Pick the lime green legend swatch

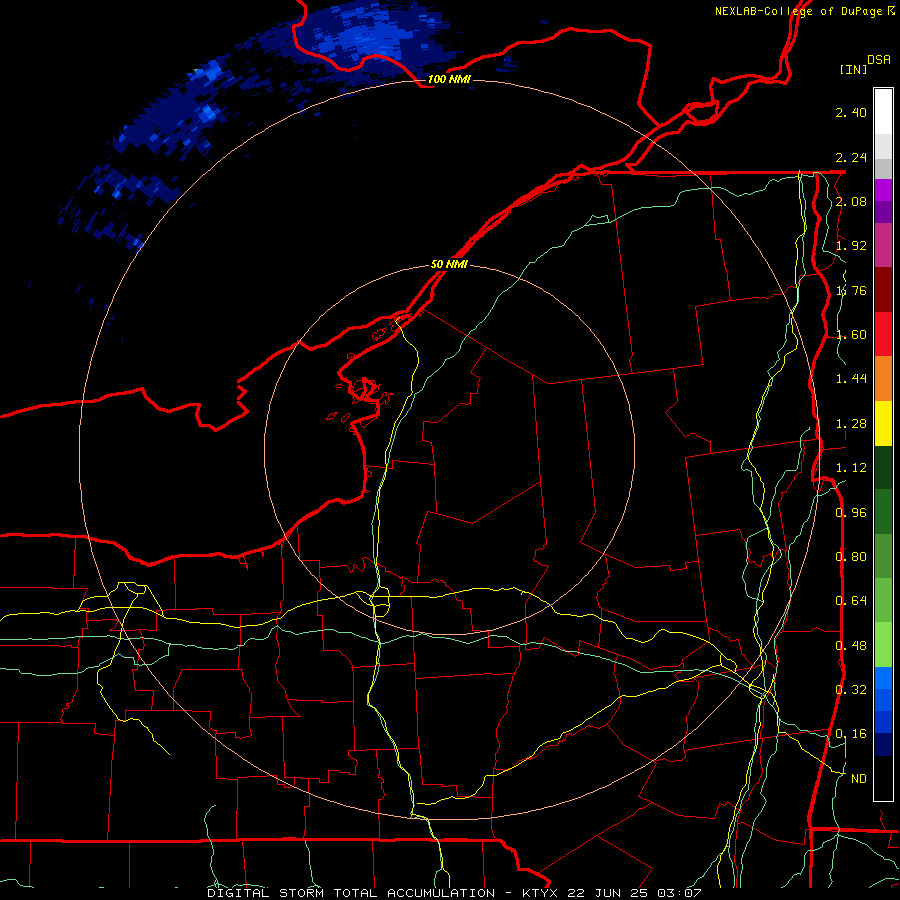[x=883, y=645]
